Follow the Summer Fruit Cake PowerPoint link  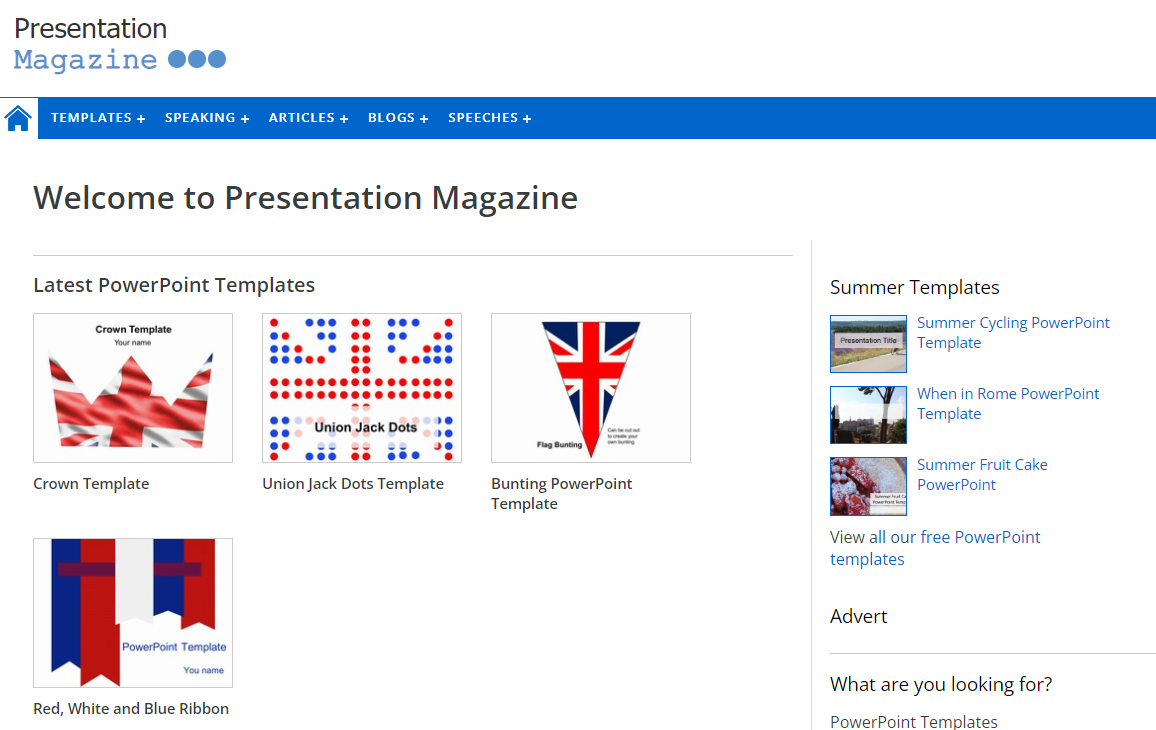click(982, 475)
